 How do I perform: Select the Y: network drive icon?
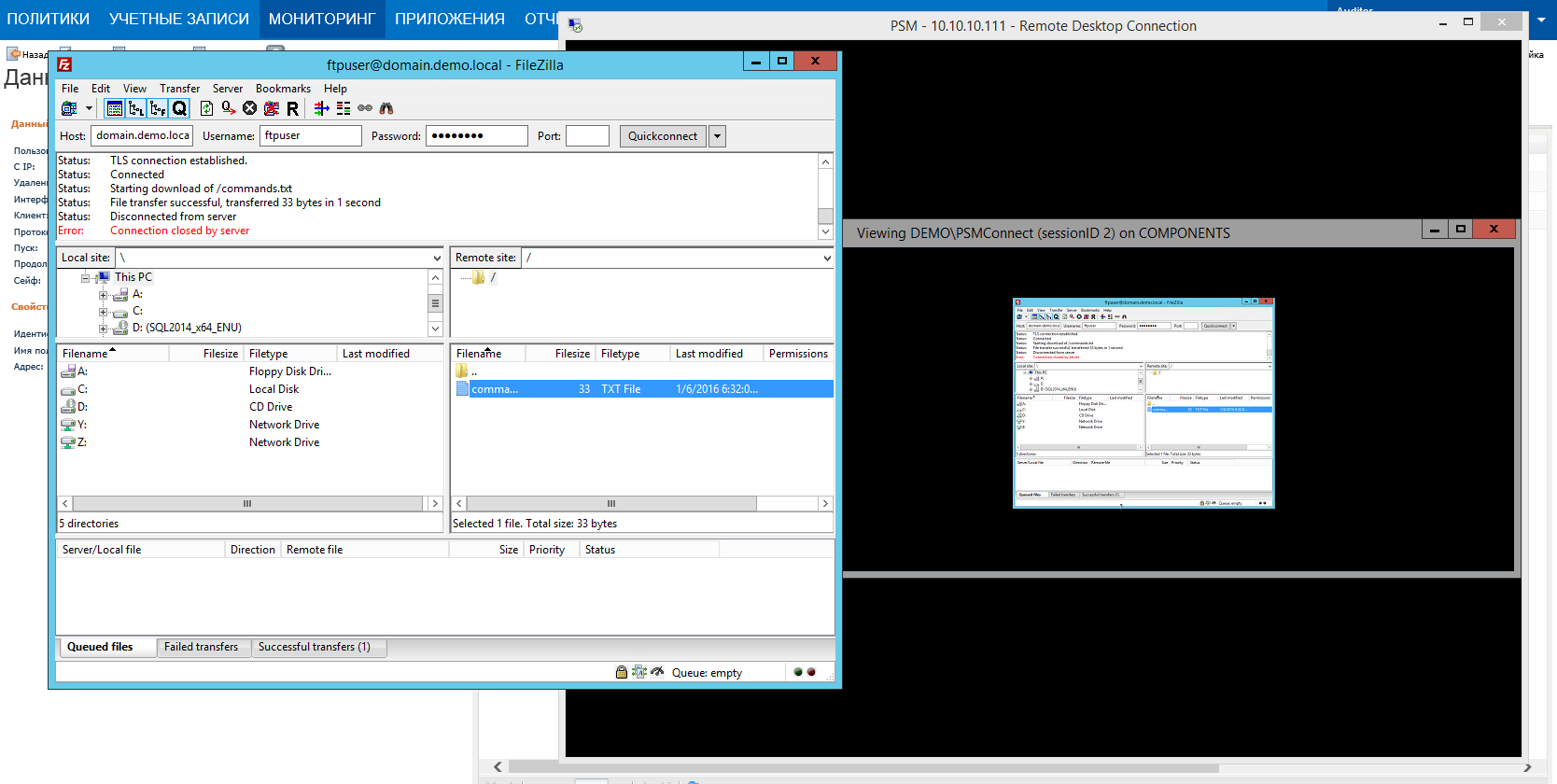(68, 425)
